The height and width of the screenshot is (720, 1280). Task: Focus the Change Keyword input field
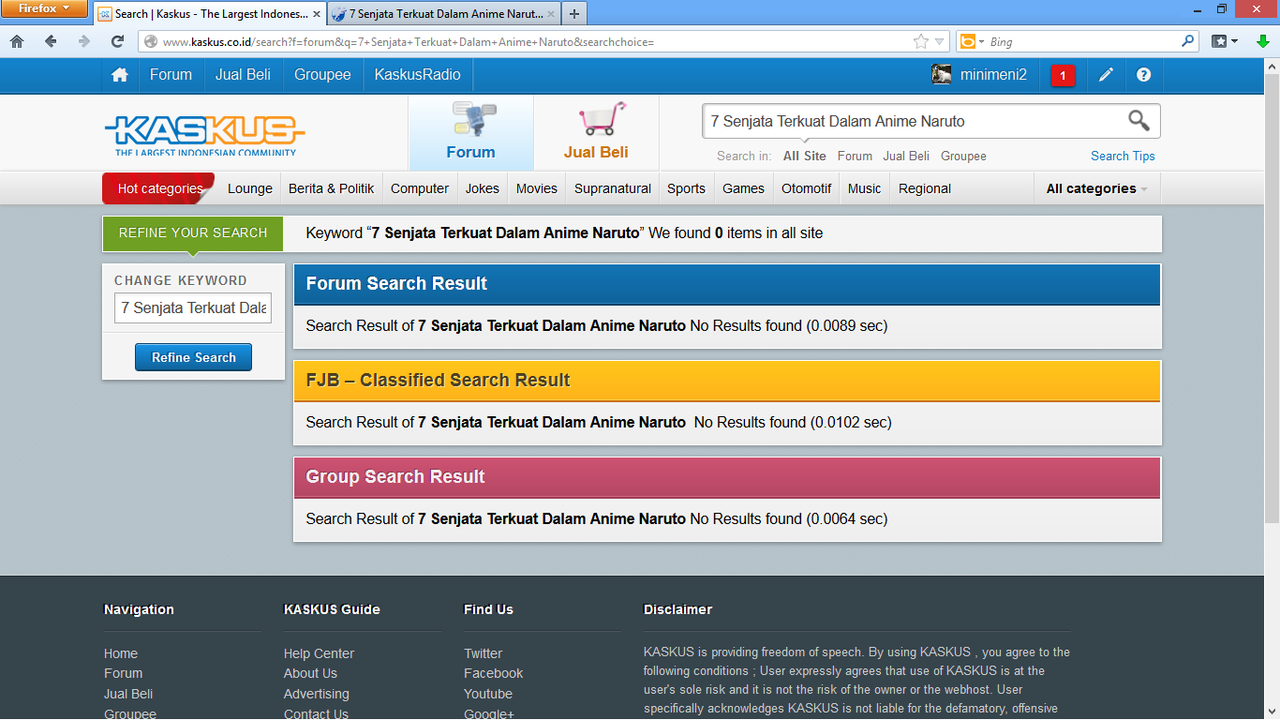(193, 308)
